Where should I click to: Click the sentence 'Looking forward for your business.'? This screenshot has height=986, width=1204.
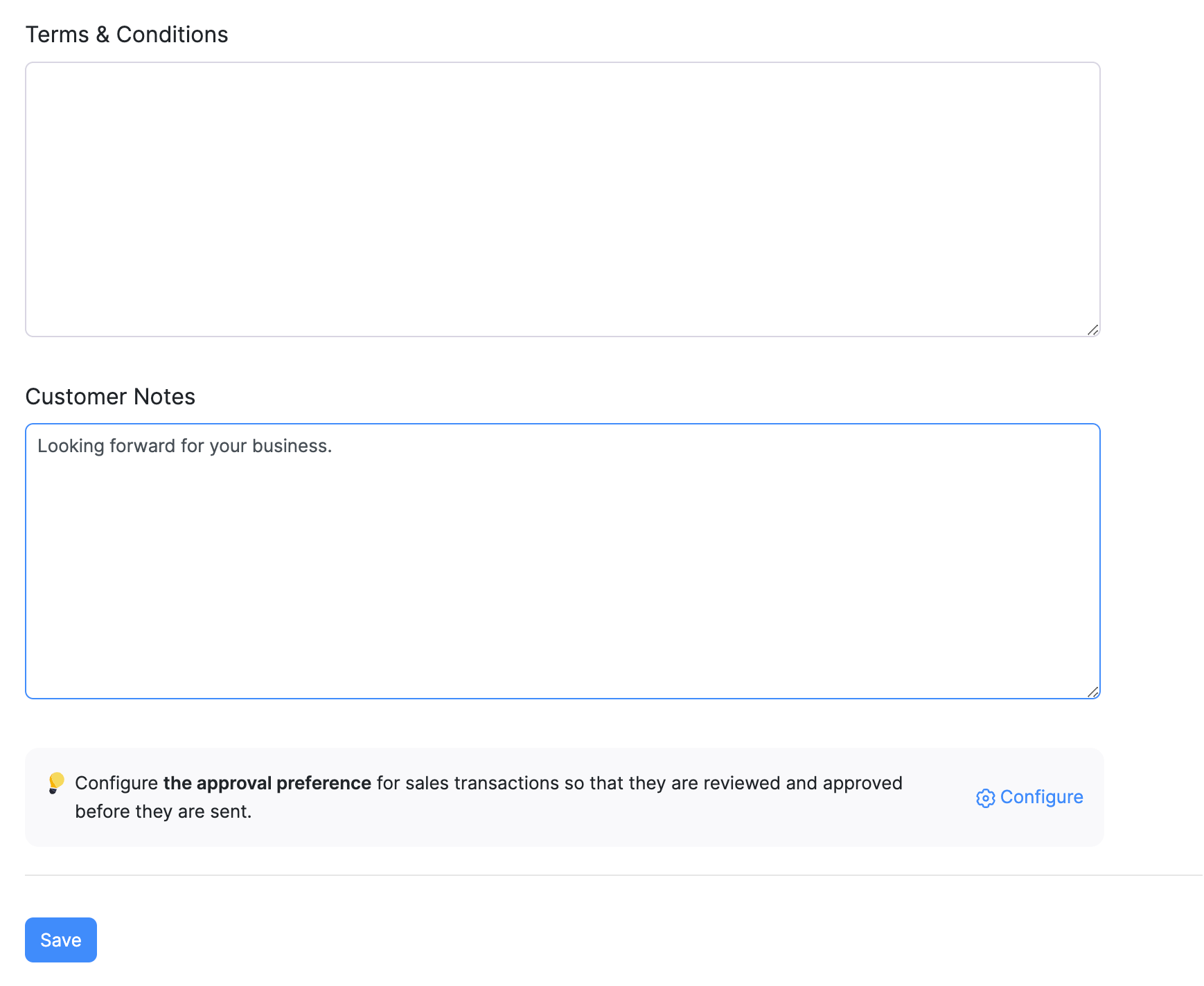184,446
